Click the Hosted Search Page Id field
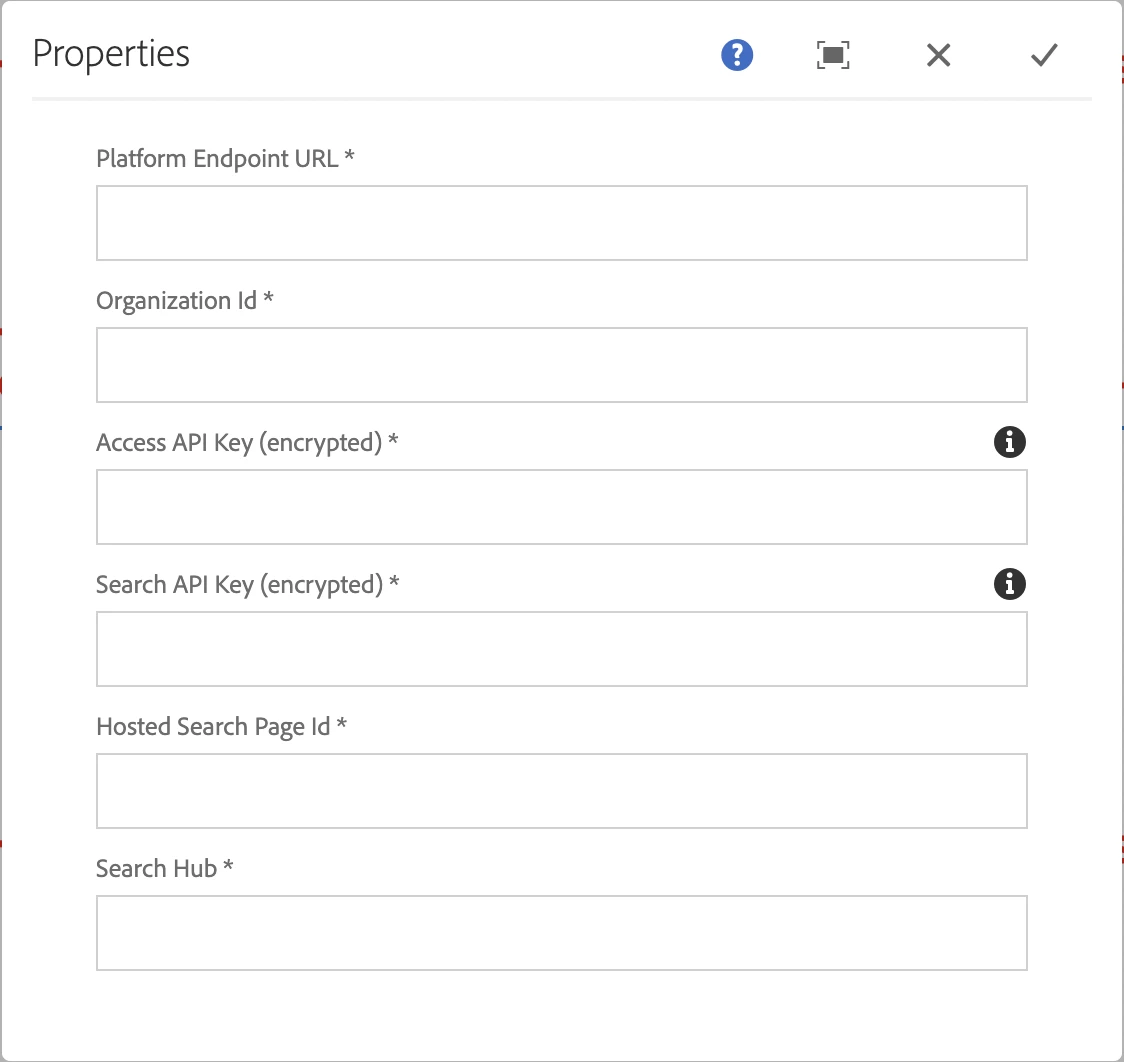Screen dimensions: 1124x1062 561,791
